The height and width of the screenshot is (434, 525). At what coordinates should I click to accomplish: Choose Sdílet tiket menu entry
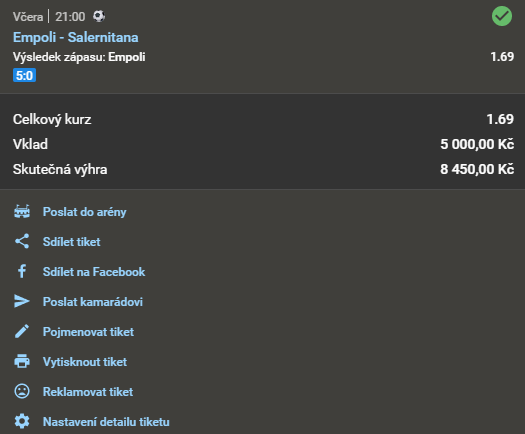[71, 242]
